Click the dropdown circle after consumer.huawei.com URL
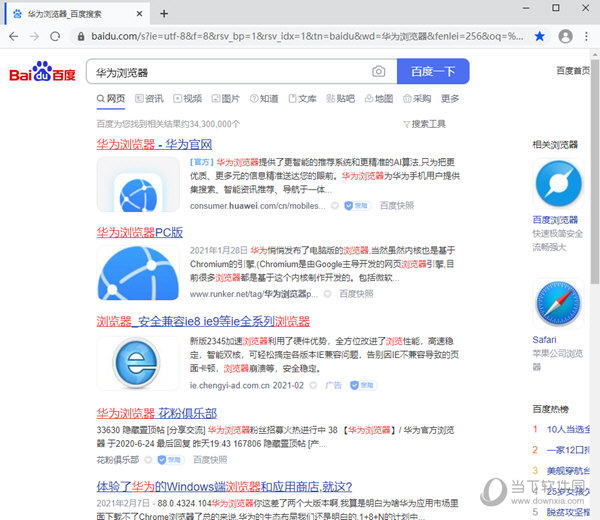 pyautogui.click(x=335, y=206)
